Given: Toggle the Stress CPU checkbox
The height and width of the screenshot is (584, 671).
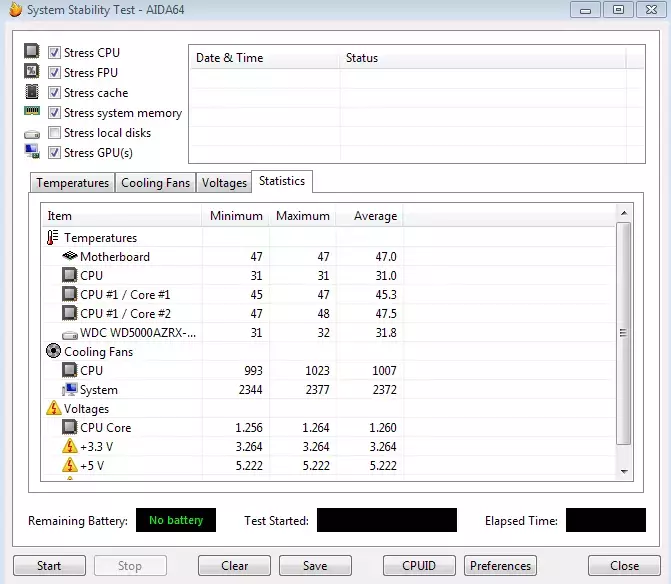Looking at the screenshot, I should 54,53.
